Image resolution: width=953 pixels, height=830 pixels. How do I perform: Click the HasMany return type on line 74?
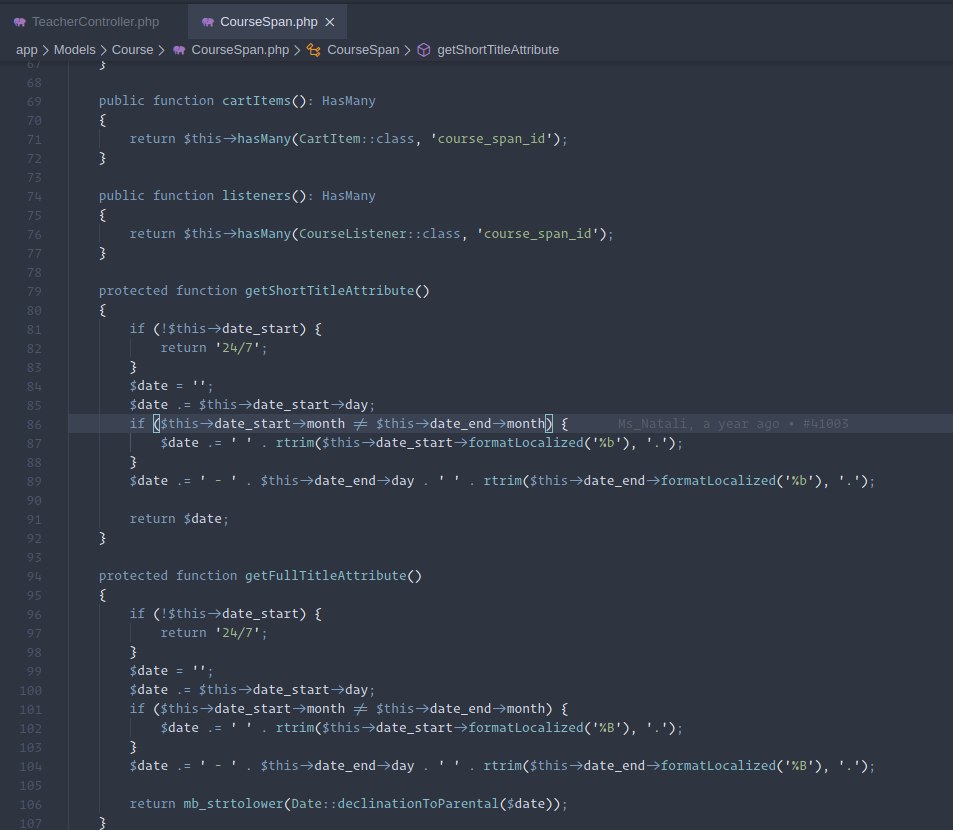pyautogui.click(x=349, y=196)
